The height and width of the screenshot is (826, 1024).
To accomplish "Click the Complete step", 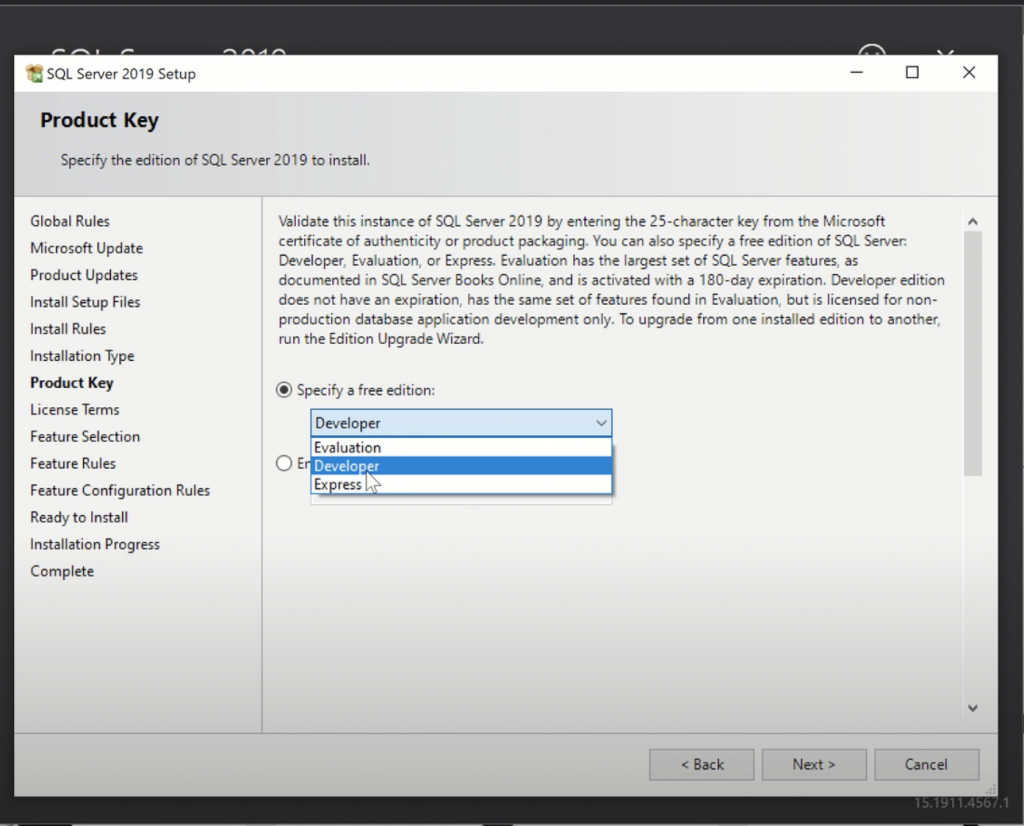I will coord(62,571).
